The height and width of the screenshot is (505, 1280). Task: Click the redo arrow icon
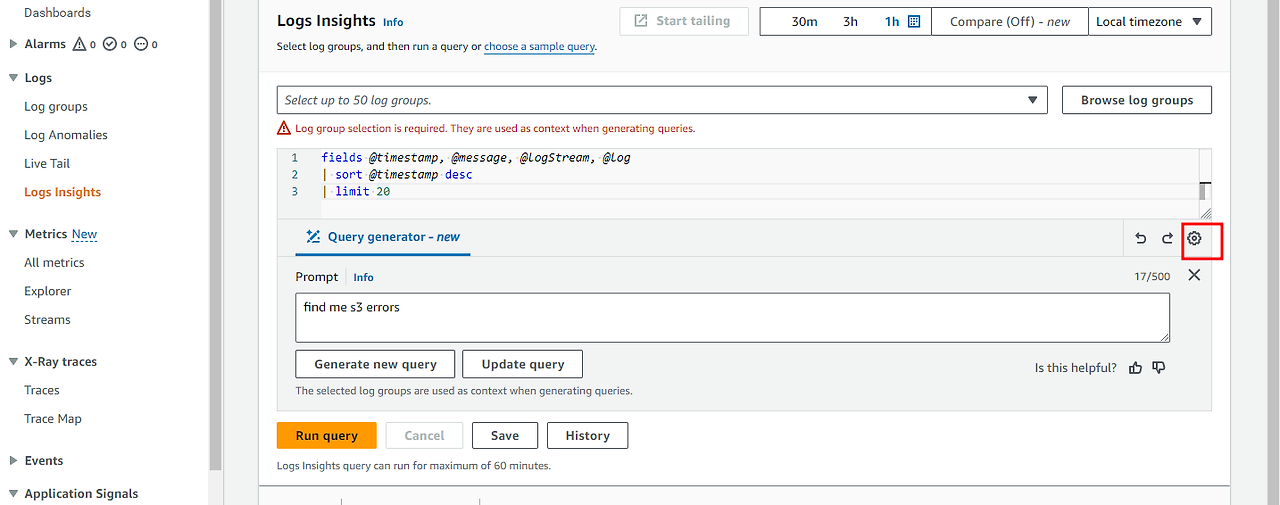(1167, 238)
